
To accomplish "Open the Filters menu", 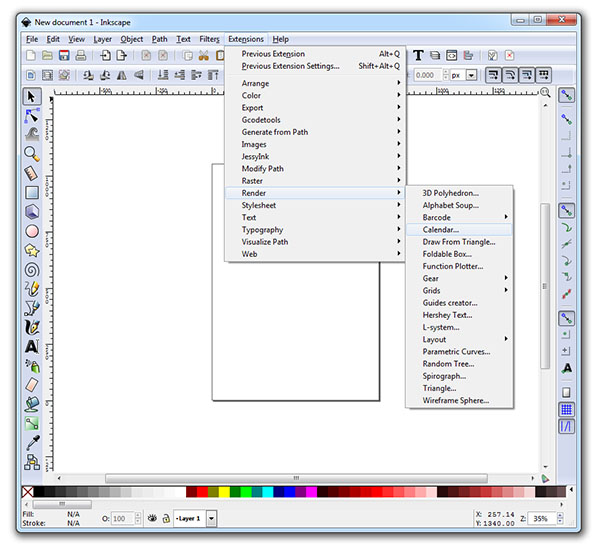I will pyautogui.click(x=209, y=39).
